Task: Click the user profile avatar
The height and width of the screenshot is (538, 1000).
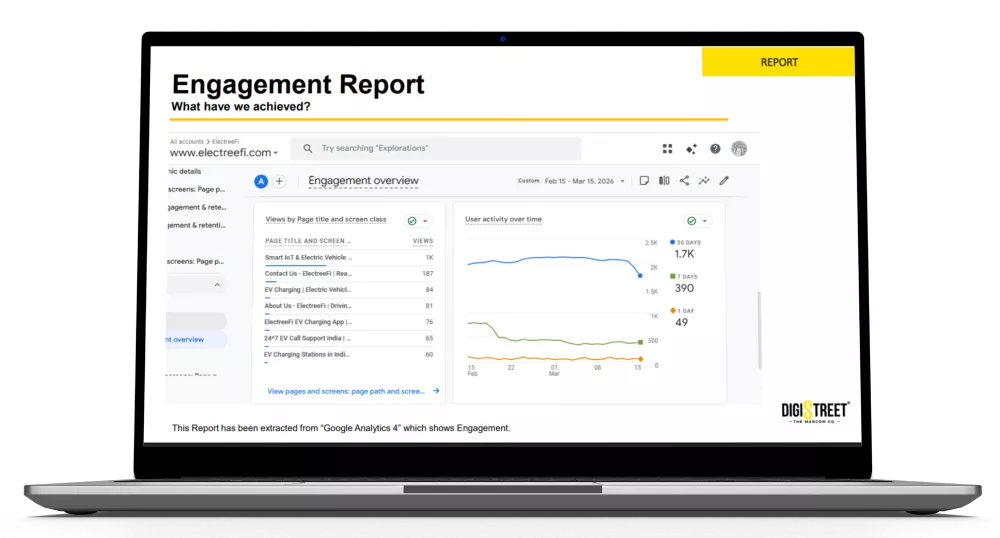Action: point(739,149)
